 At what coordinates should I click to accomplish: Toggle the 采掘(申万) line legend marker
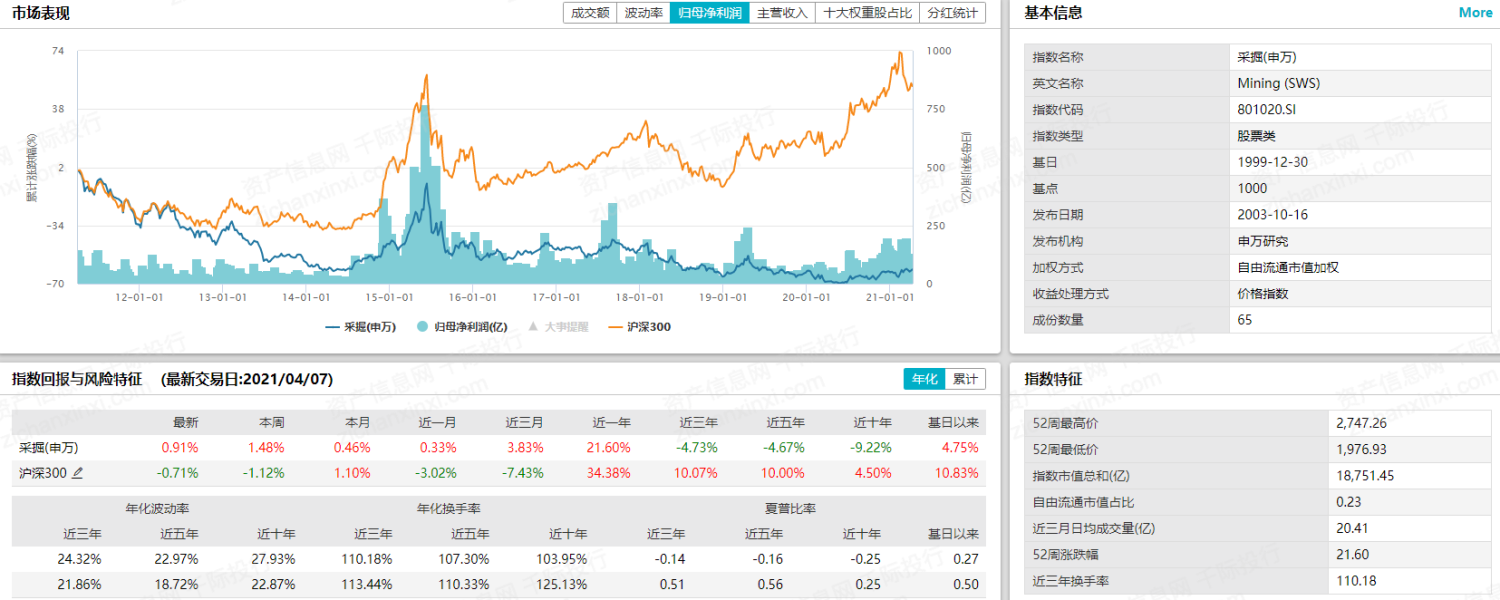click(x=360, y=326)
